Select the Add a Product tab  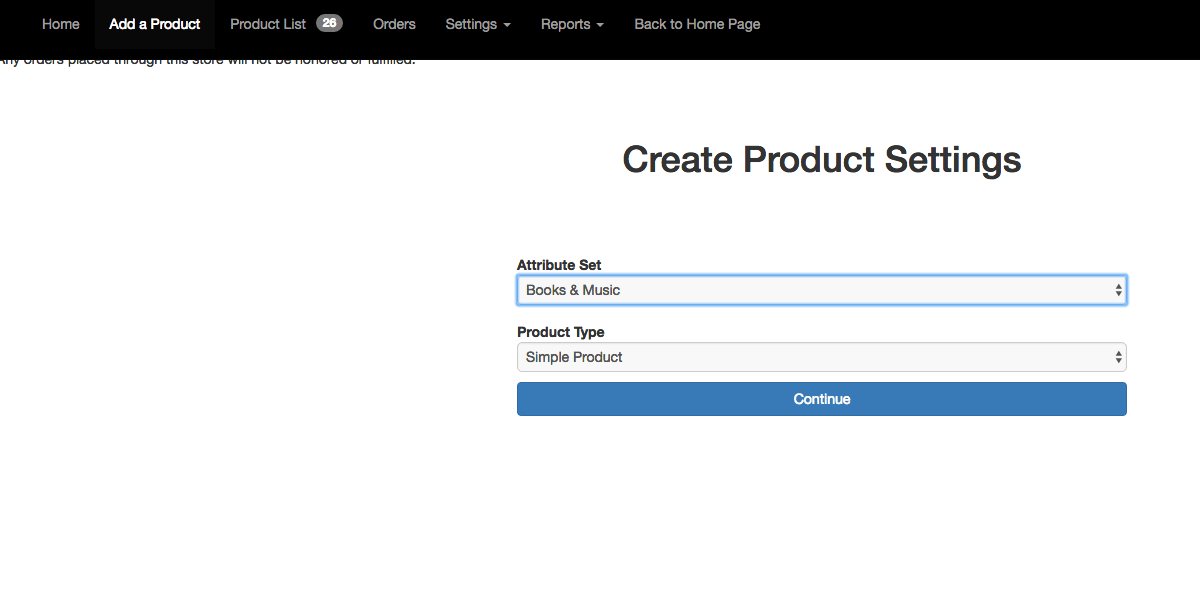pos(155,24)
